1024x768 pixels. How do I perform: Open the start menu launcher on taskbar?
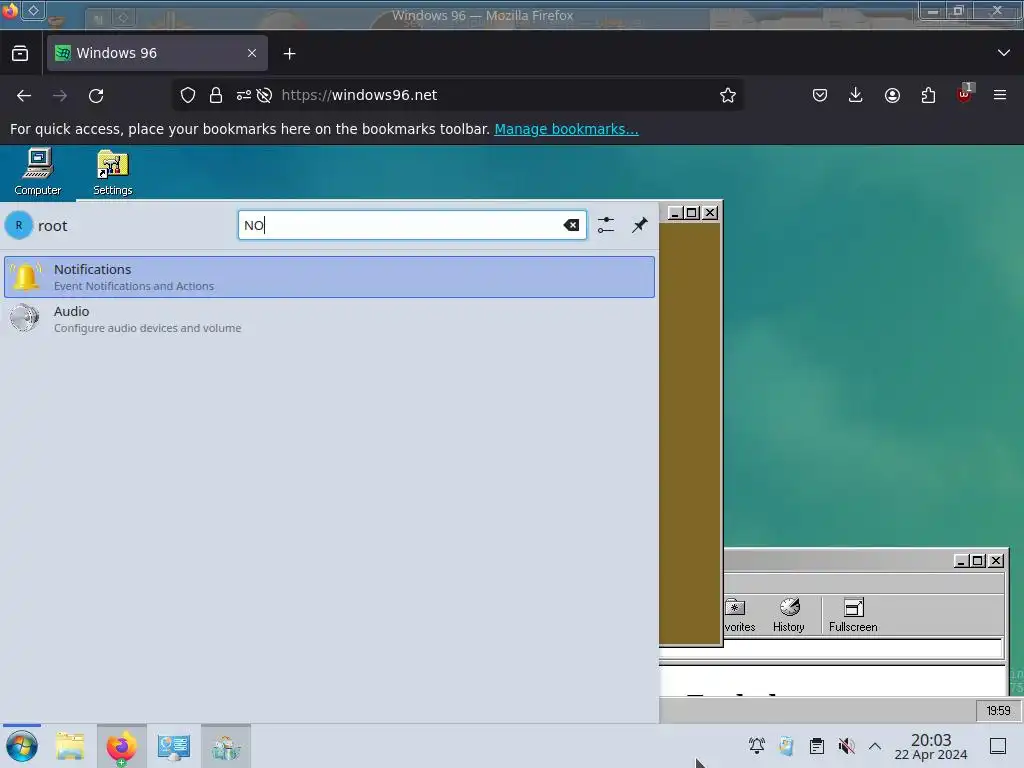[x=22, y=746]
